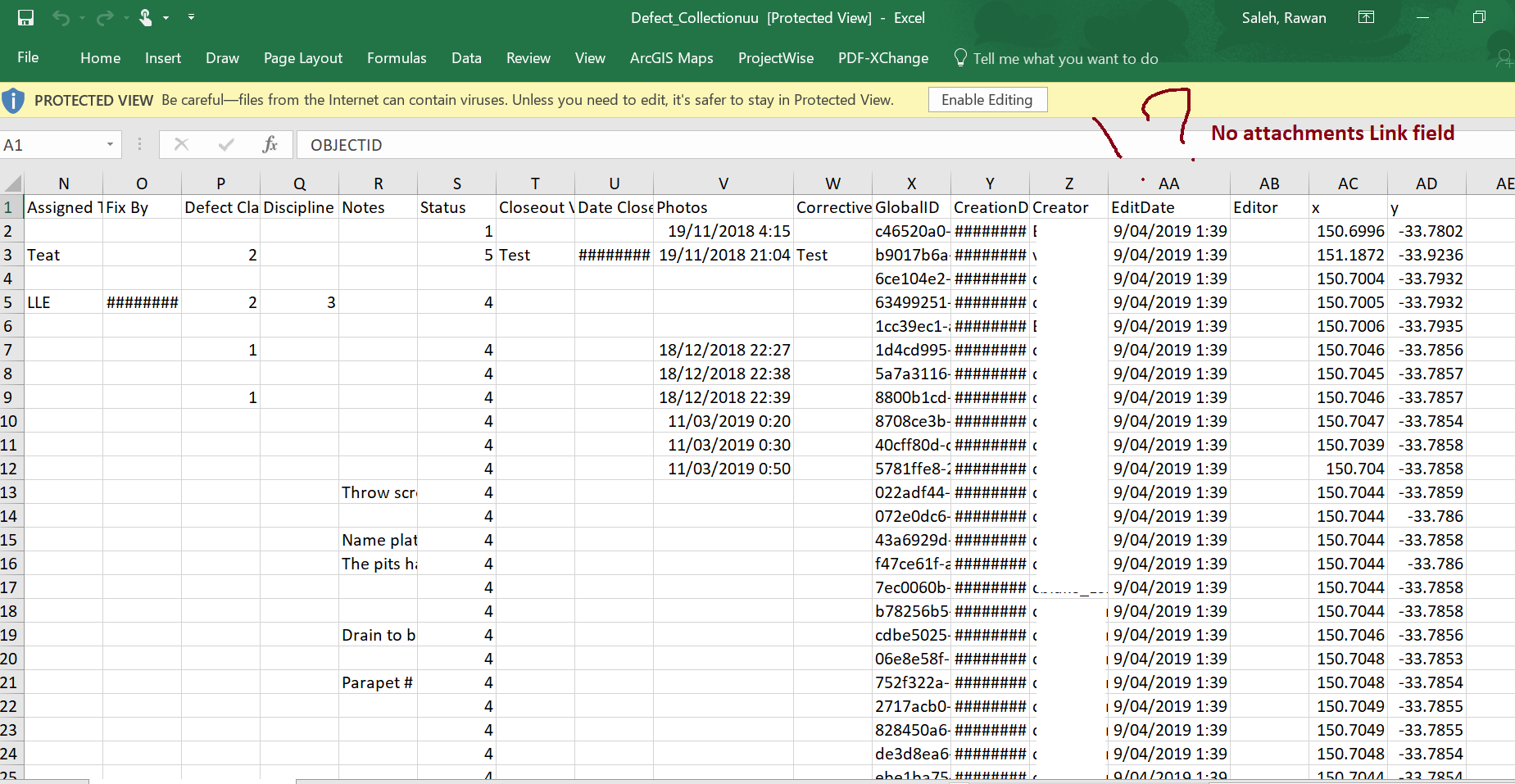This screenshot has width=1515, height=784.
Task: Switch to the Home tab
Action: tap(100, 58)
